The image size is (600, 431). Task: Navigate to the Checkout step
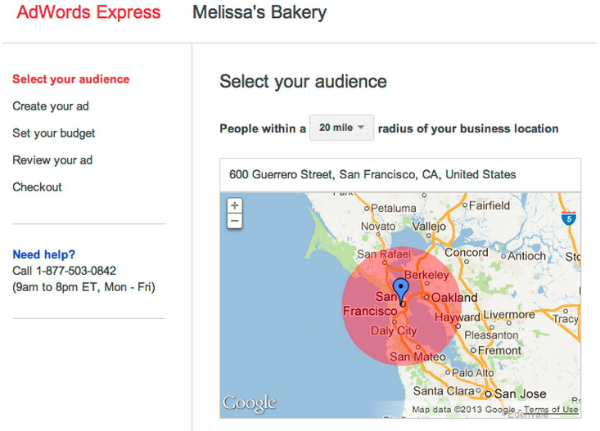[37, 187]
